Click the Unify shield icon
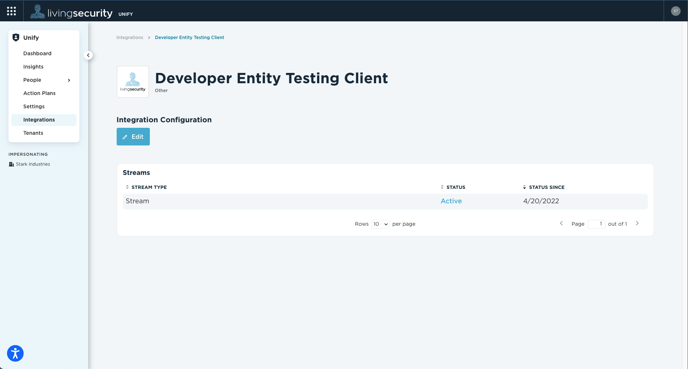This screenshot has width=688, height=369. 16,38
